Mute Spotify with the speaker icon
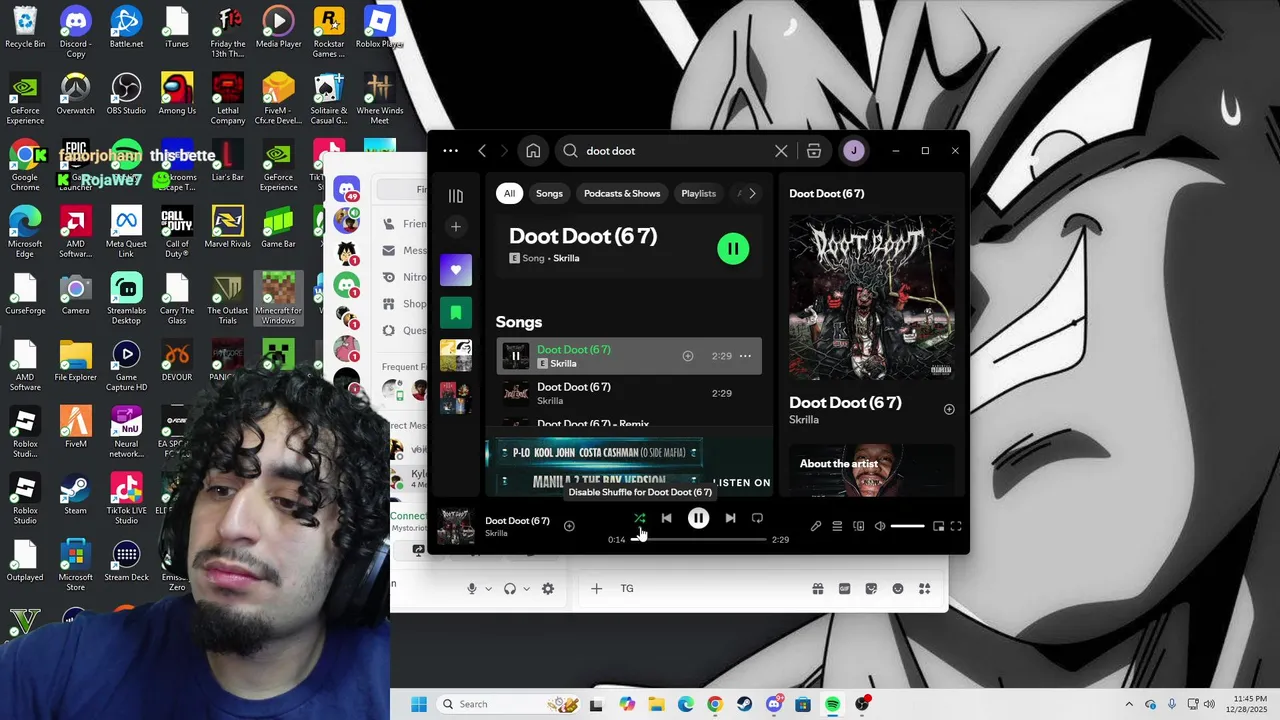 coord(880,526)
